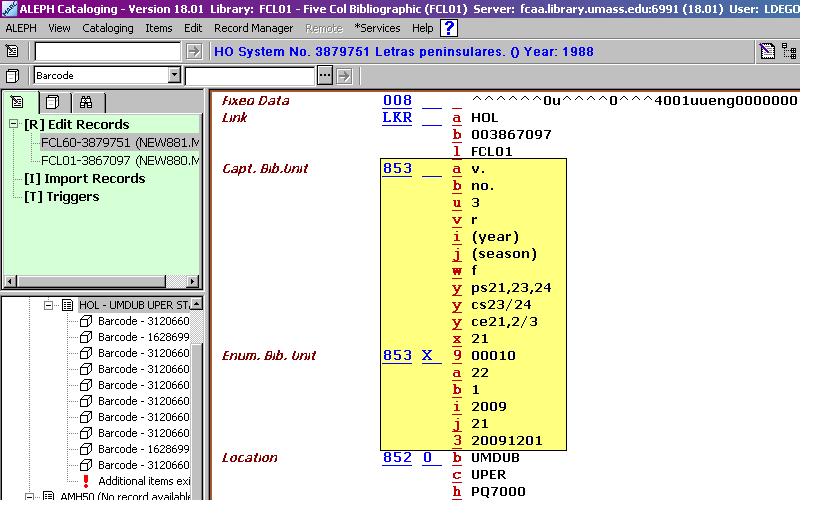Click the ellipsis browse button after barcode field
Image resolution: width=826 pixels, height=518 pixels.
coord(324,75)
